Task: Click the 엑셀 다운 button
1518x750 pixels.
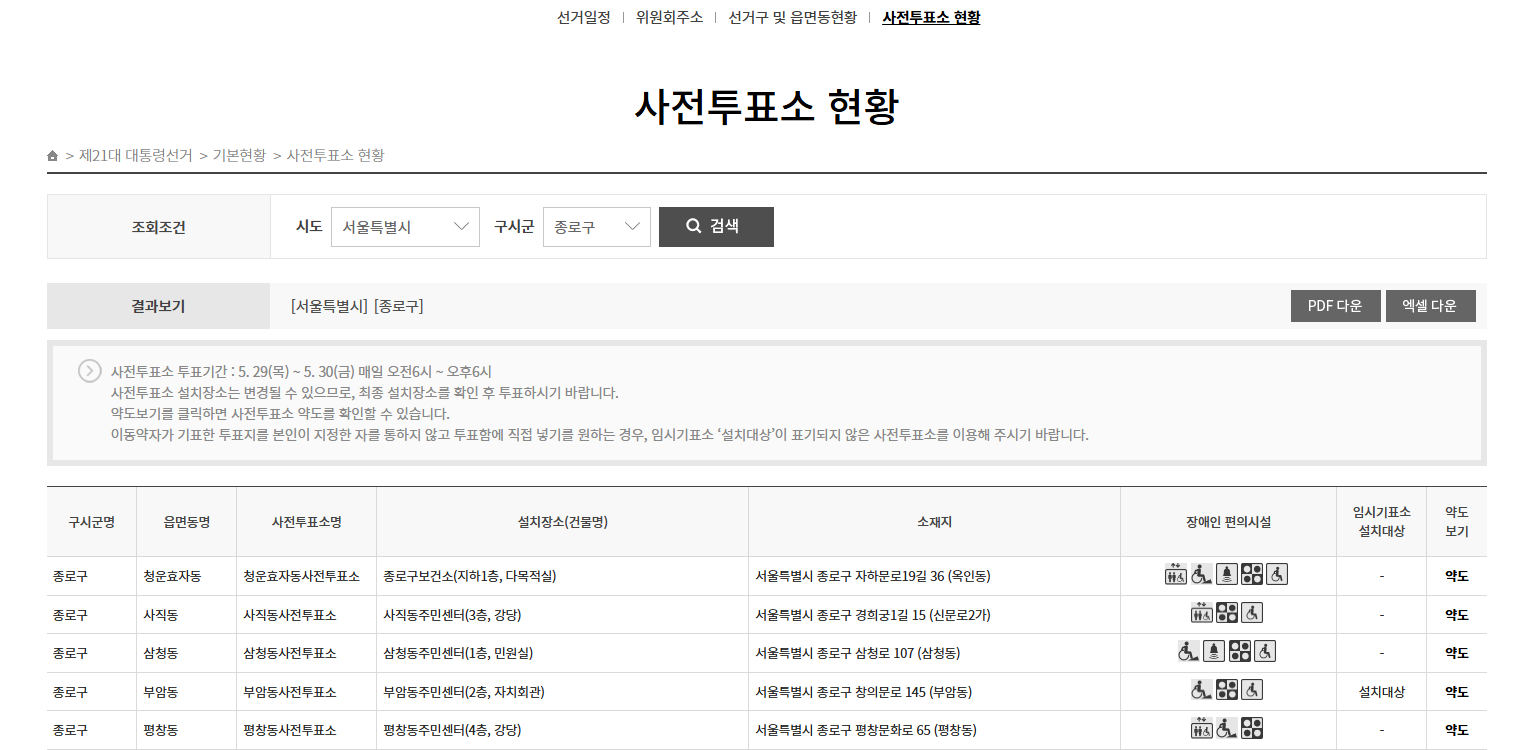Action: (x=1431, y=306)
